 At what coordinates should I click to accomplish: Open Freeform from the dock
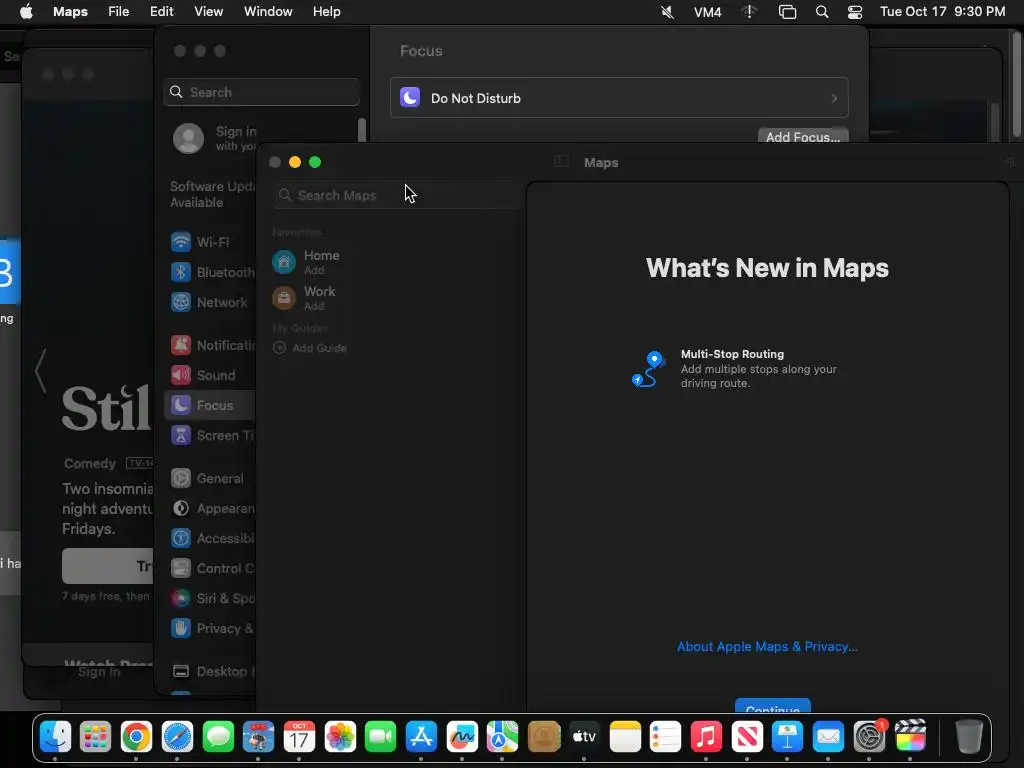point(462,737)
